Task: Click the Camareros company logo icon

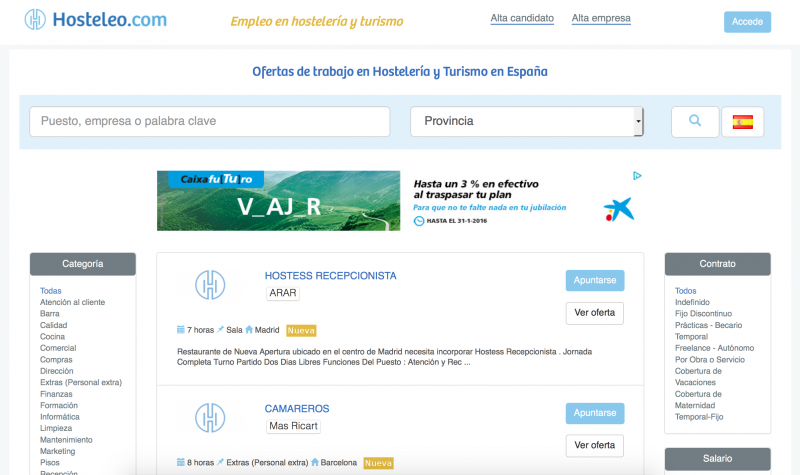Action: pos(209,417)
